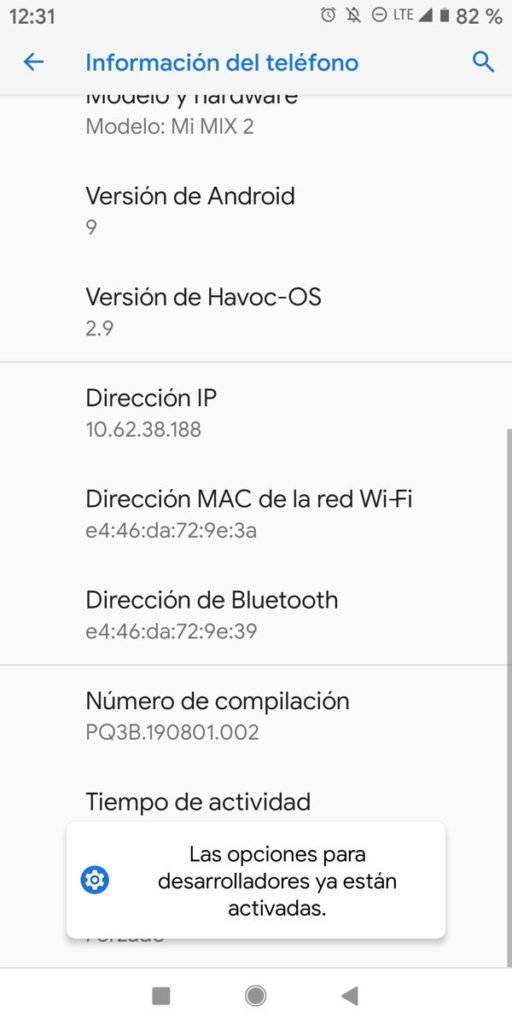Tap the muted notifications bell icon
Viewport: 512px width, 1024px height.
(x=354, y=16)
